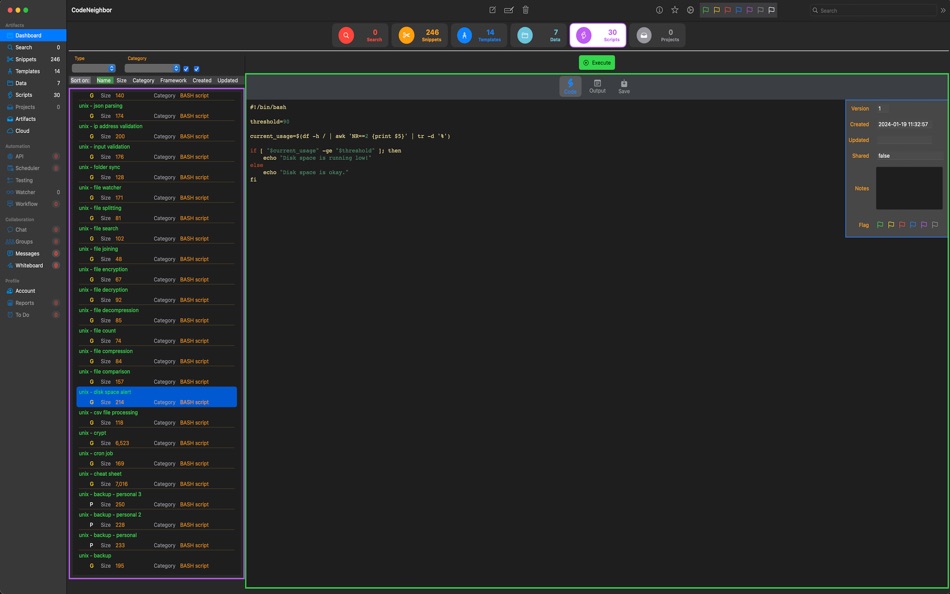Toggle the first checkbox beside Category dropdown
950x594 pixels.
point(186,69)
